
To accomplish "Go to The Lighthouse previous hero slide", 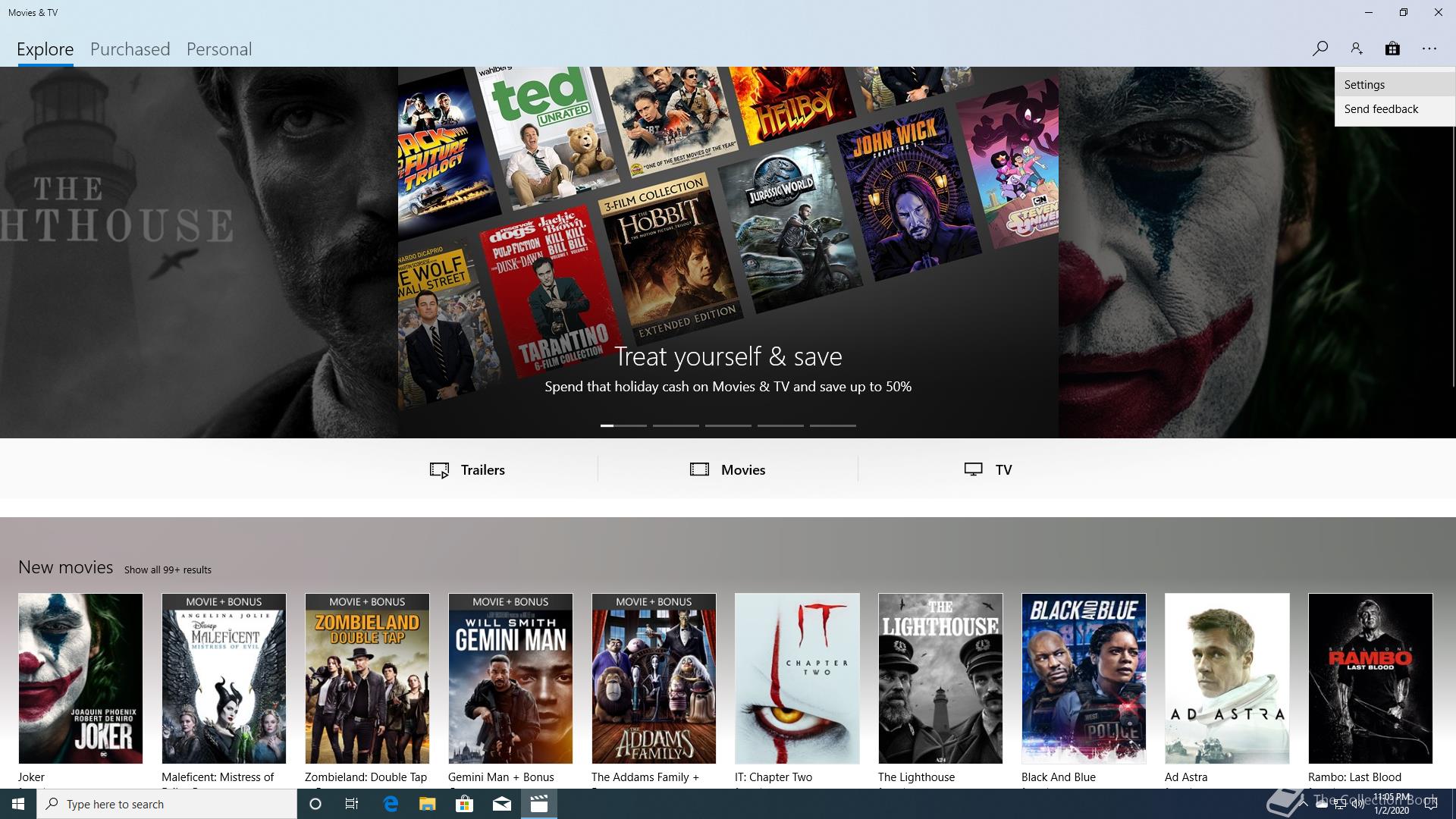I will point(199,253).
